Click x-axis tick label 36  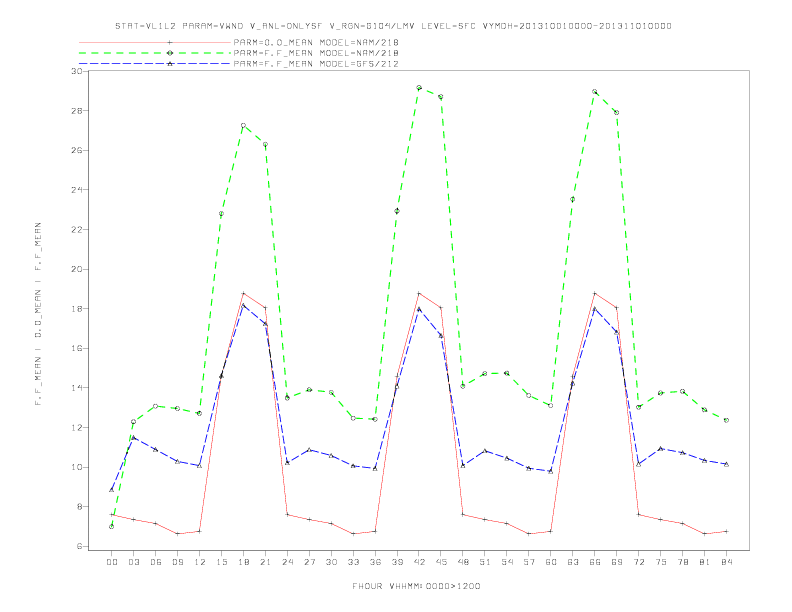click(x=375, y=562)
